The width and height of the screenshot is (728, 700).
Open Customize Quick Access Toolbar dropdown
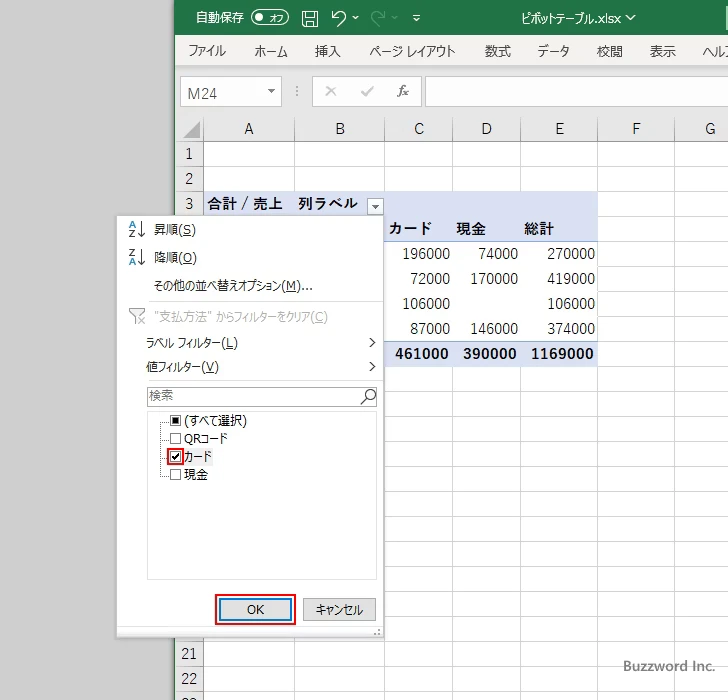(416, 18)
